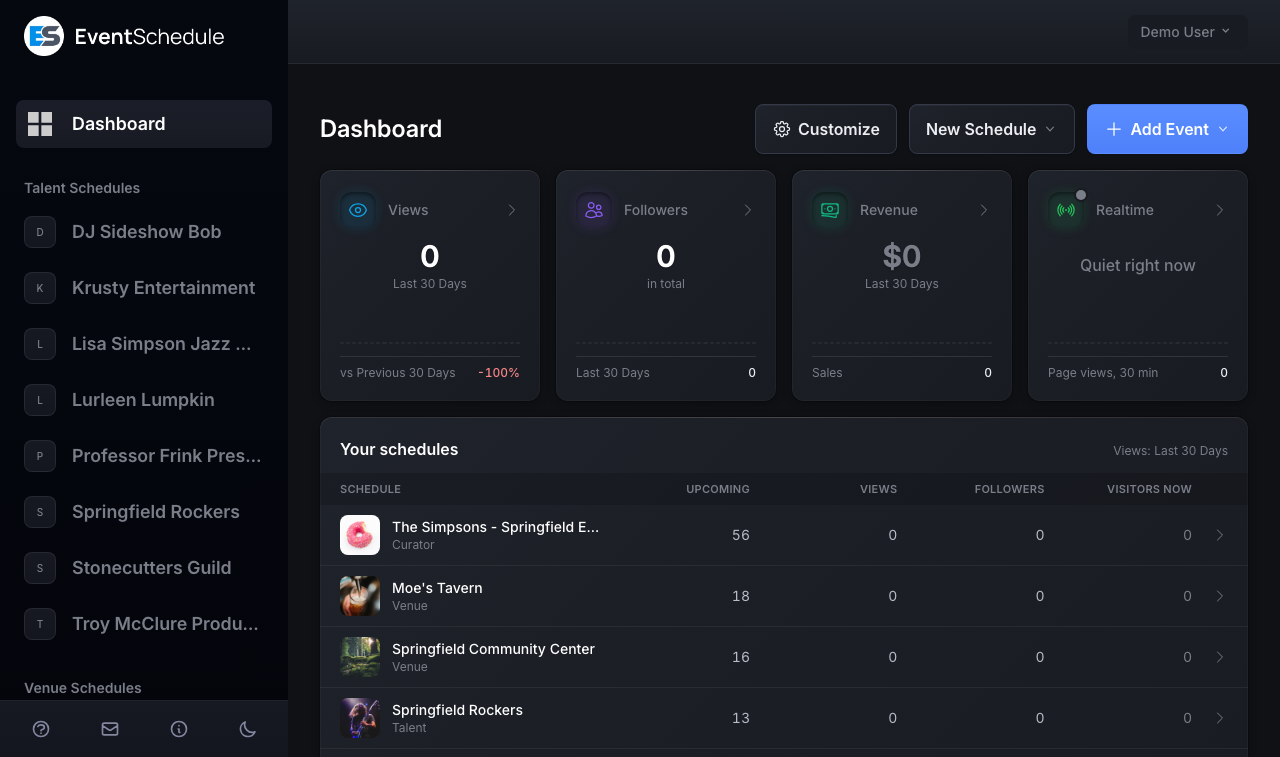Click the P avatar for Professor Frink
Screen dimensions: 1280x757
(40, 456)
